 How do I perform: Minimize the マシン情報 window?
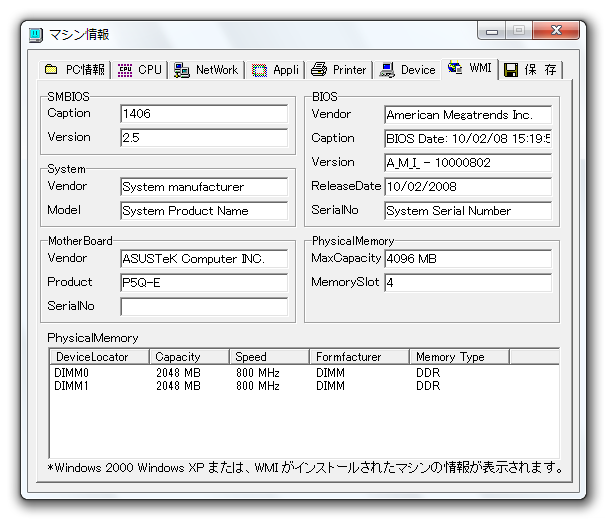coord(492,31)
